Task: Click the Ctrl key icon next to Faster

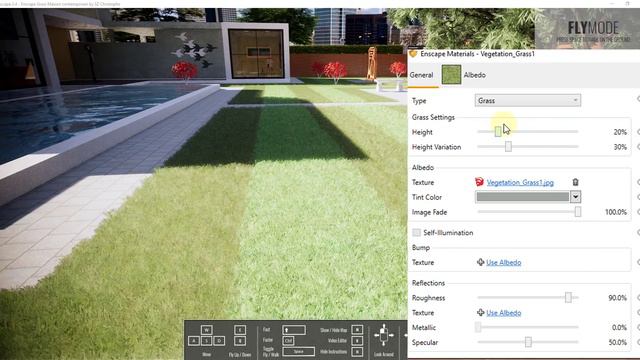Action: (288, 340)
